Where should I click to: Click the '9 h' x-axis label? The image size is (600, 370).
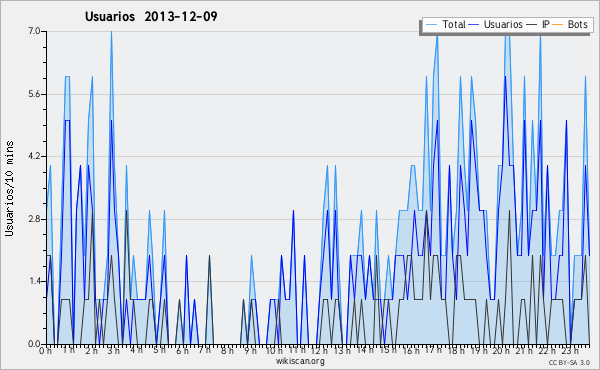click(x=250, y=350)
